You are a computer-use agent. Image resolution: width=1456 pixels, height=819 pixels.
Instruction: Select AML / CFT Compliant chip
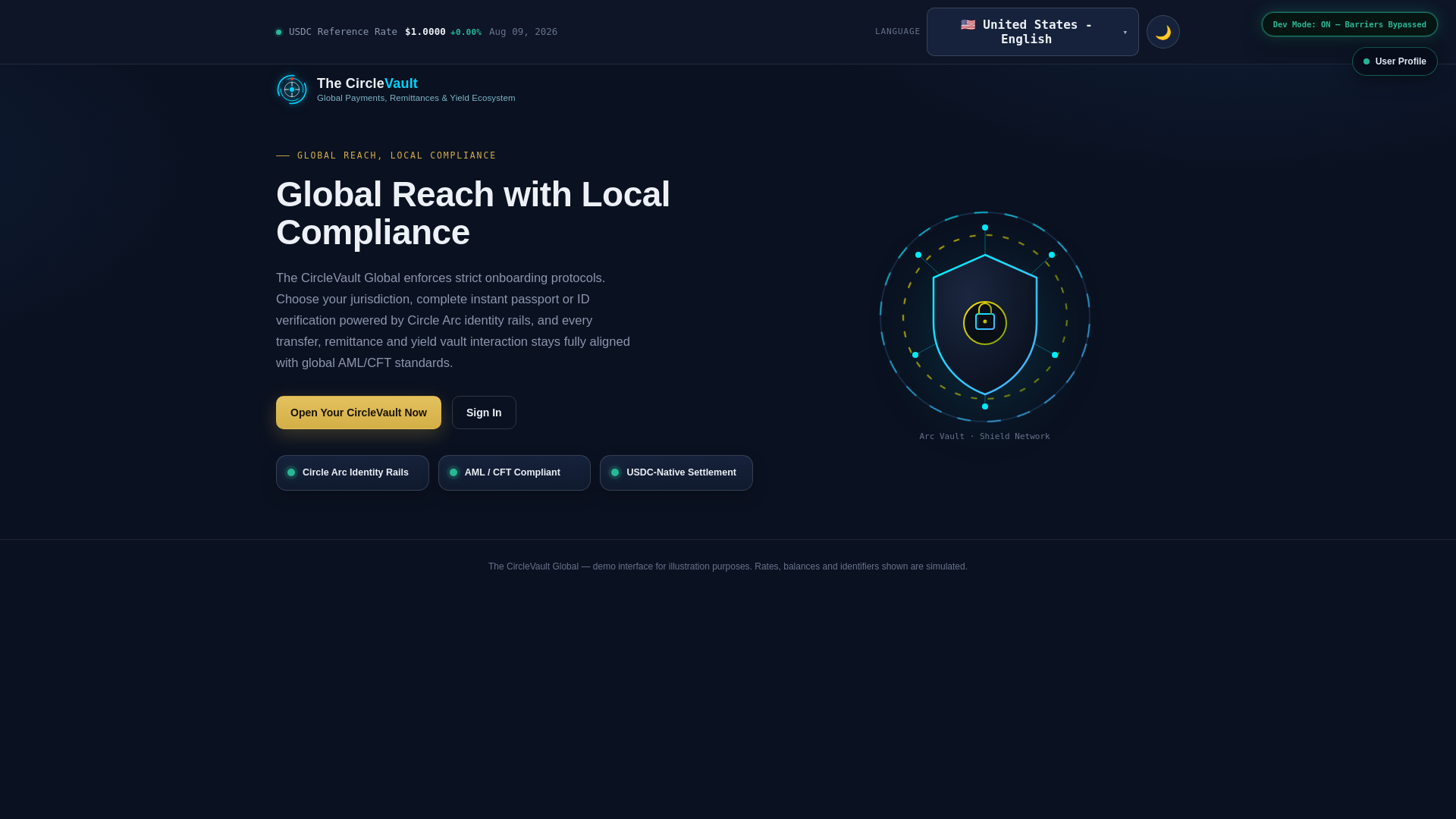coord(514,472)
